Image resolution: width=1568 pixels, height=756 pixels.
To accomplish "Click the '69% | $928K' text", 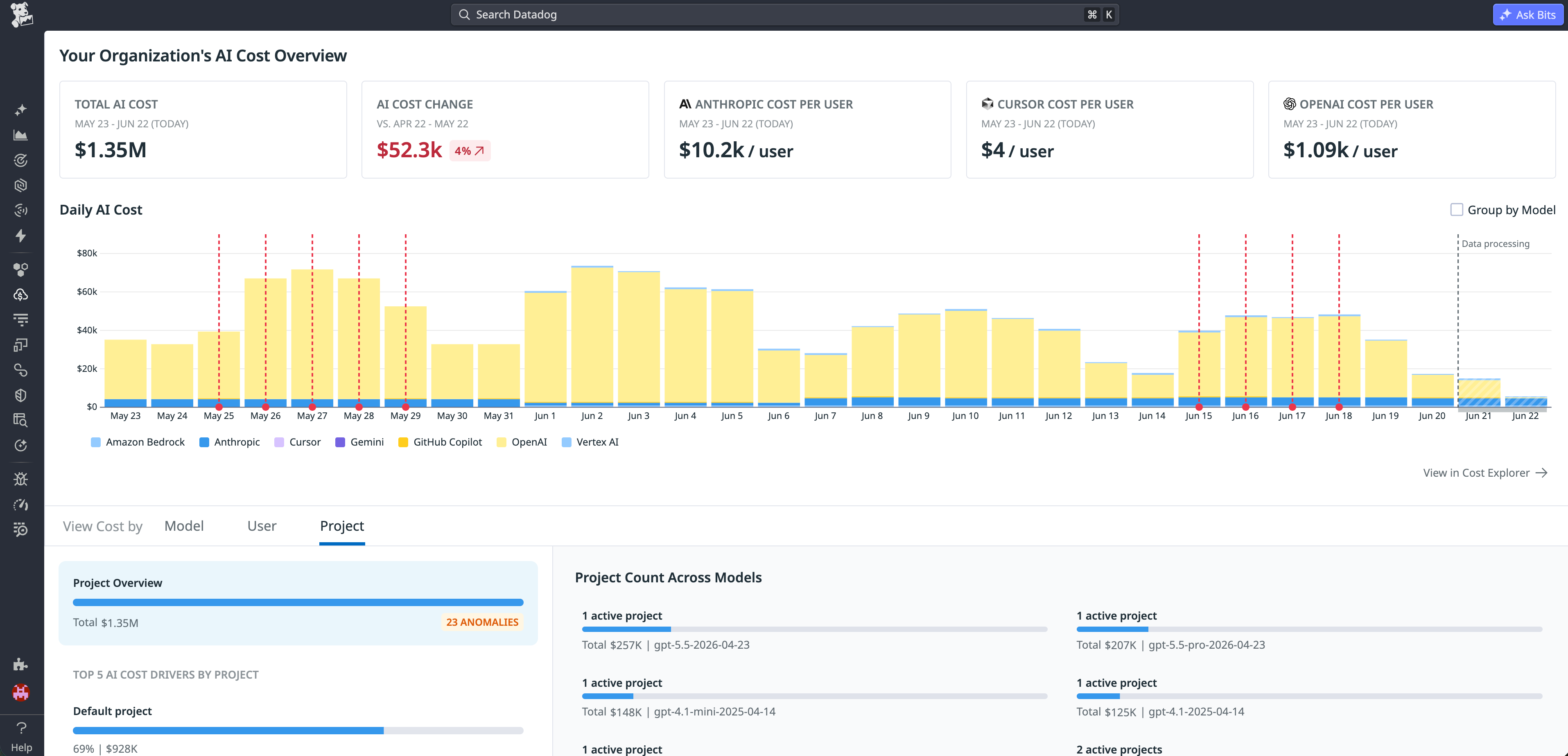I will pos(105,749).
